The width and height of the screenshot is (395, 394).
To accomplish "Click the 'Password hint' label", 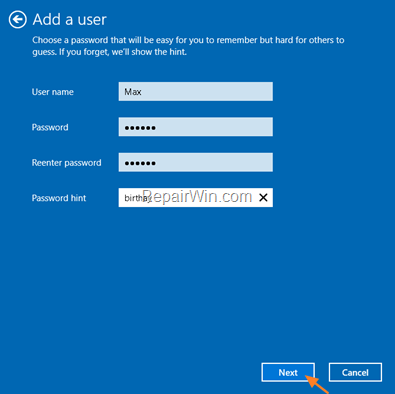I will [59, 198].
